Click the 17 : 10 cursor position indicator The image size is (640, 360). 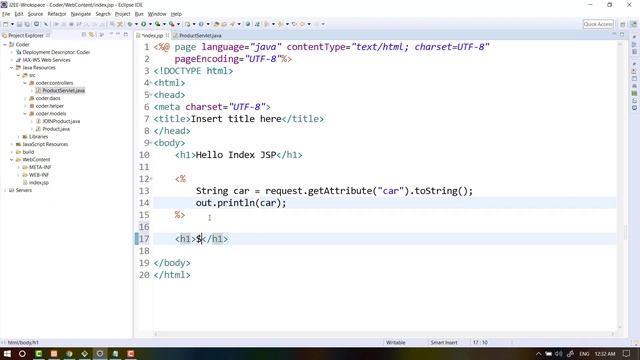pos(480,342)
